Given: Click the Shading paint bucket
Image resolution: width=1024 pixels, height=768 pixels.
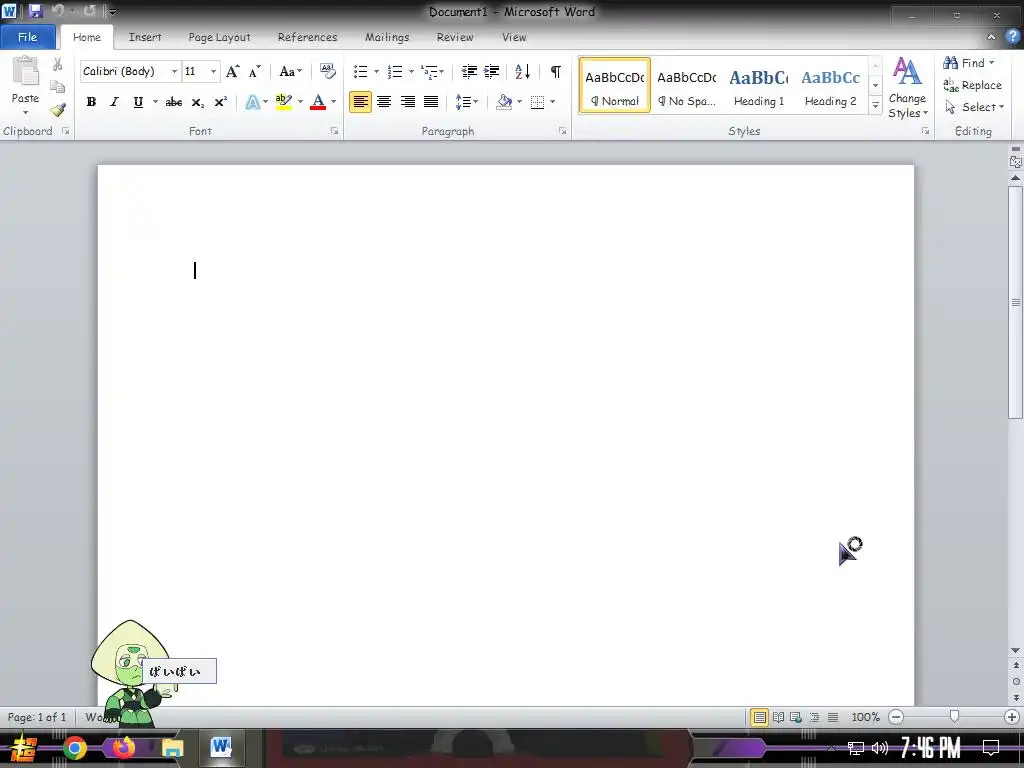Looking at the screenshot, I should click(x=504, y=102).
